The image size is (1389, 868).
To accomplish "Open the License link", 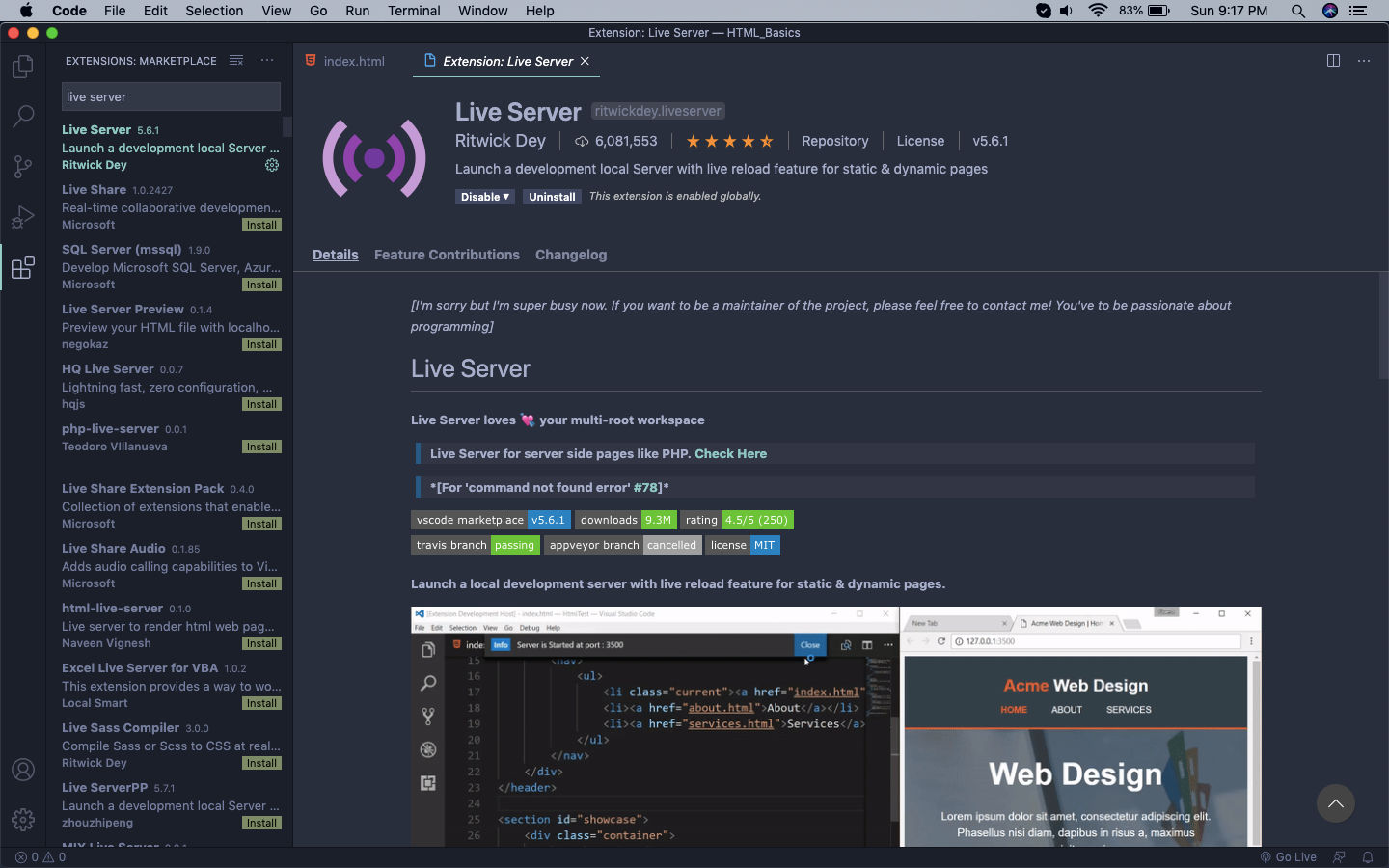I will [920, 141].
